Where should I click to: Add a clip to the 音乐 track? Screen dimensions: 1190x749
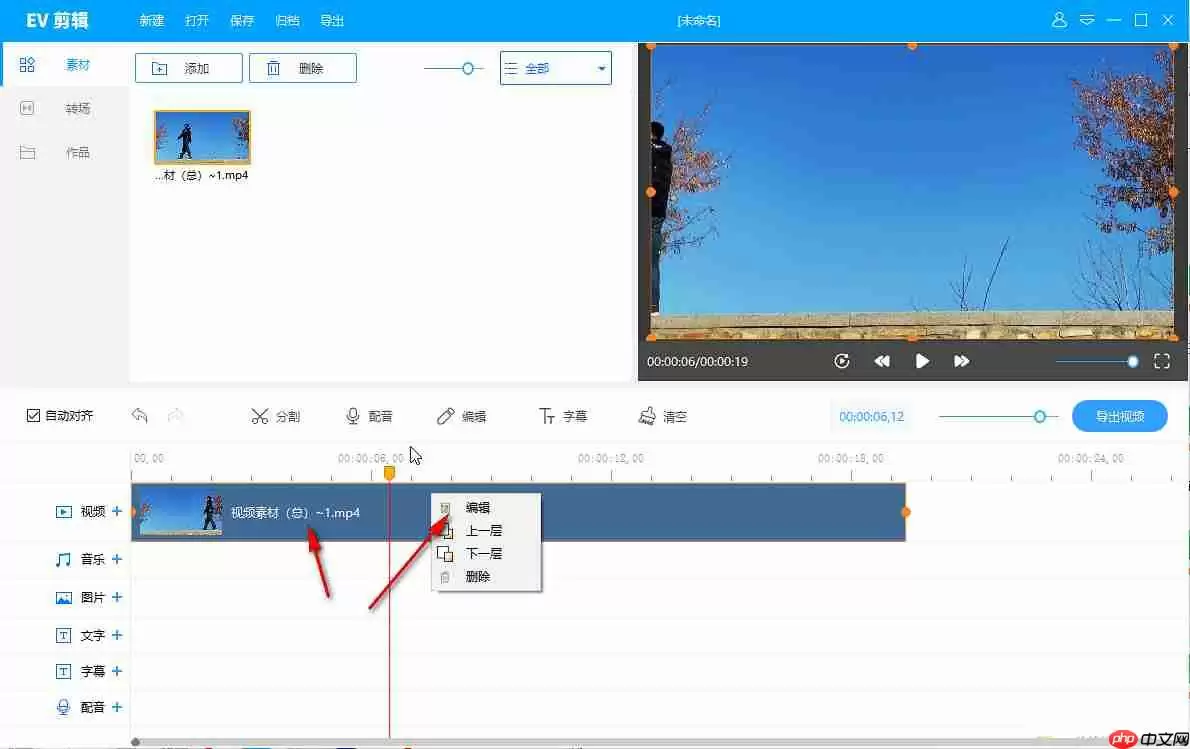click(117, 559)
